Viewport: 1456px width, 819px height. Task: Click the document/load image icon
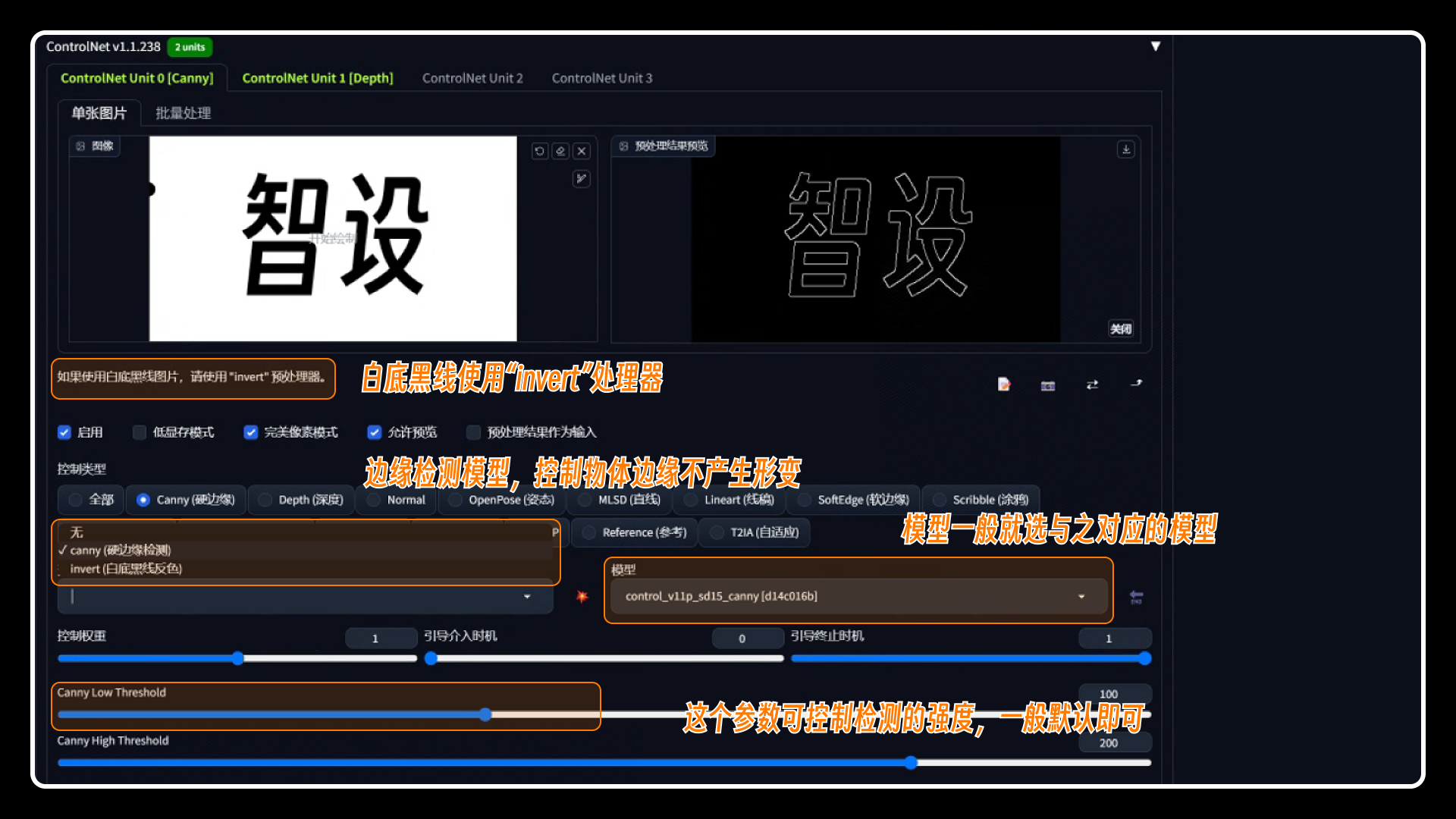tap(1004, 385)
